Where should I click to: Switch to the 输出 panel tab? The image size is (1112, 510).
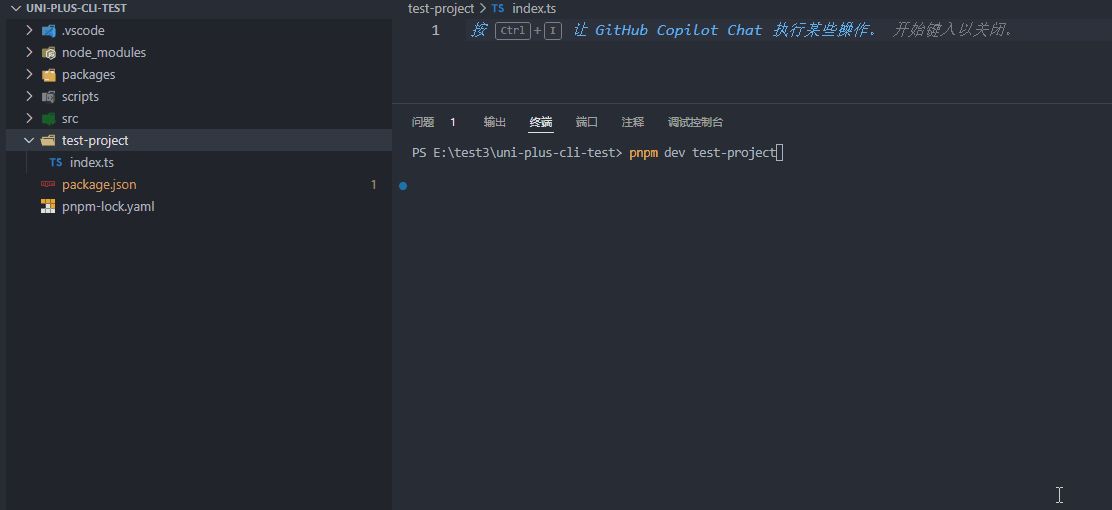coord(495,122)
